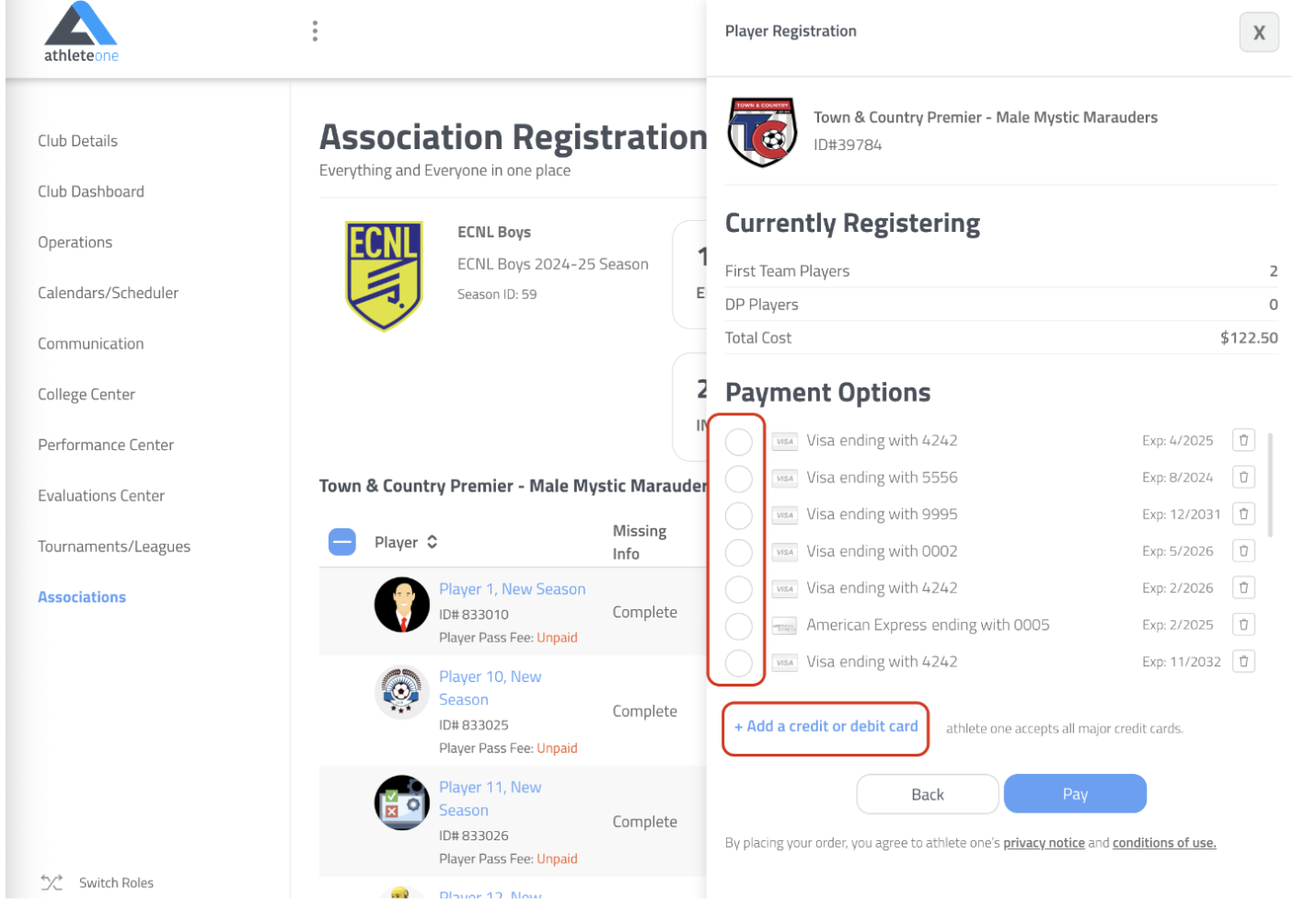Toggle the select-all players checkbox
Viewport: 1305px width, 924px height.
tap(342, 542)
